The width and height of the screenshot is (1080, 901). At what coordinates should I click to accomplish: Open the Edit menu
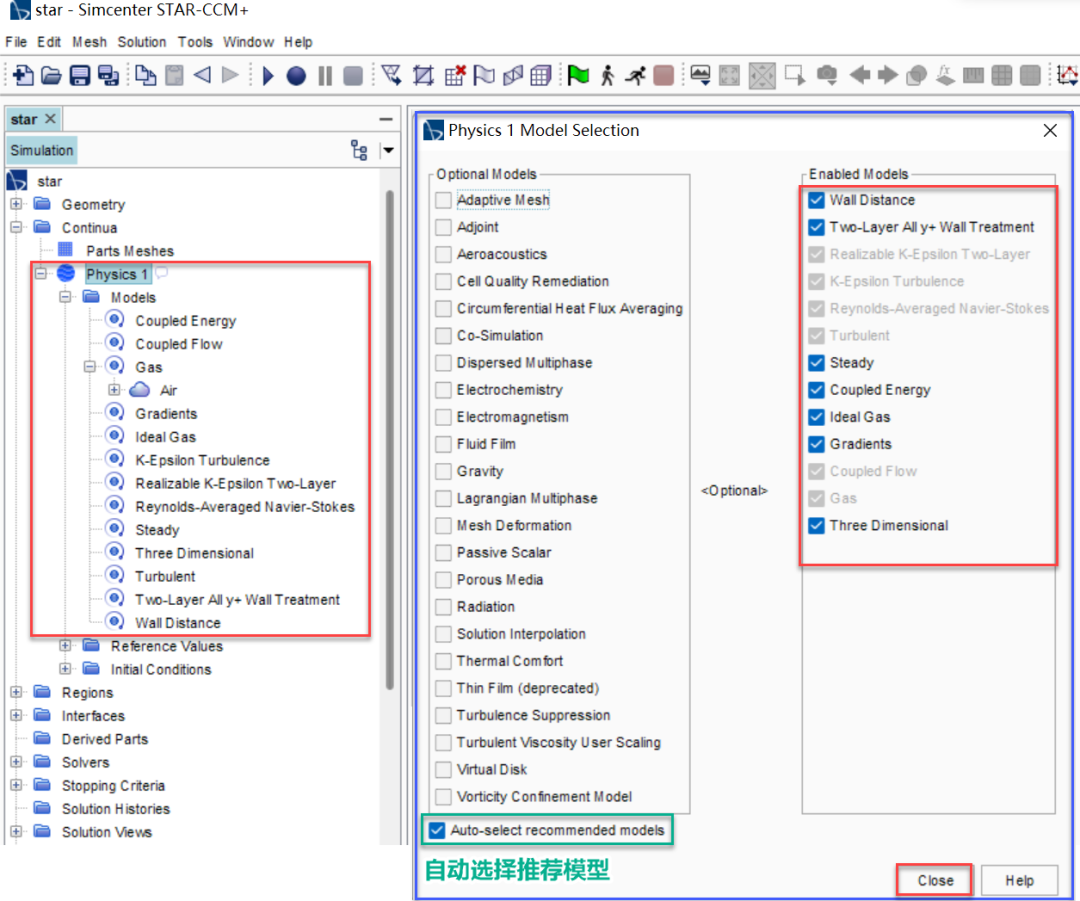point(49,42)
